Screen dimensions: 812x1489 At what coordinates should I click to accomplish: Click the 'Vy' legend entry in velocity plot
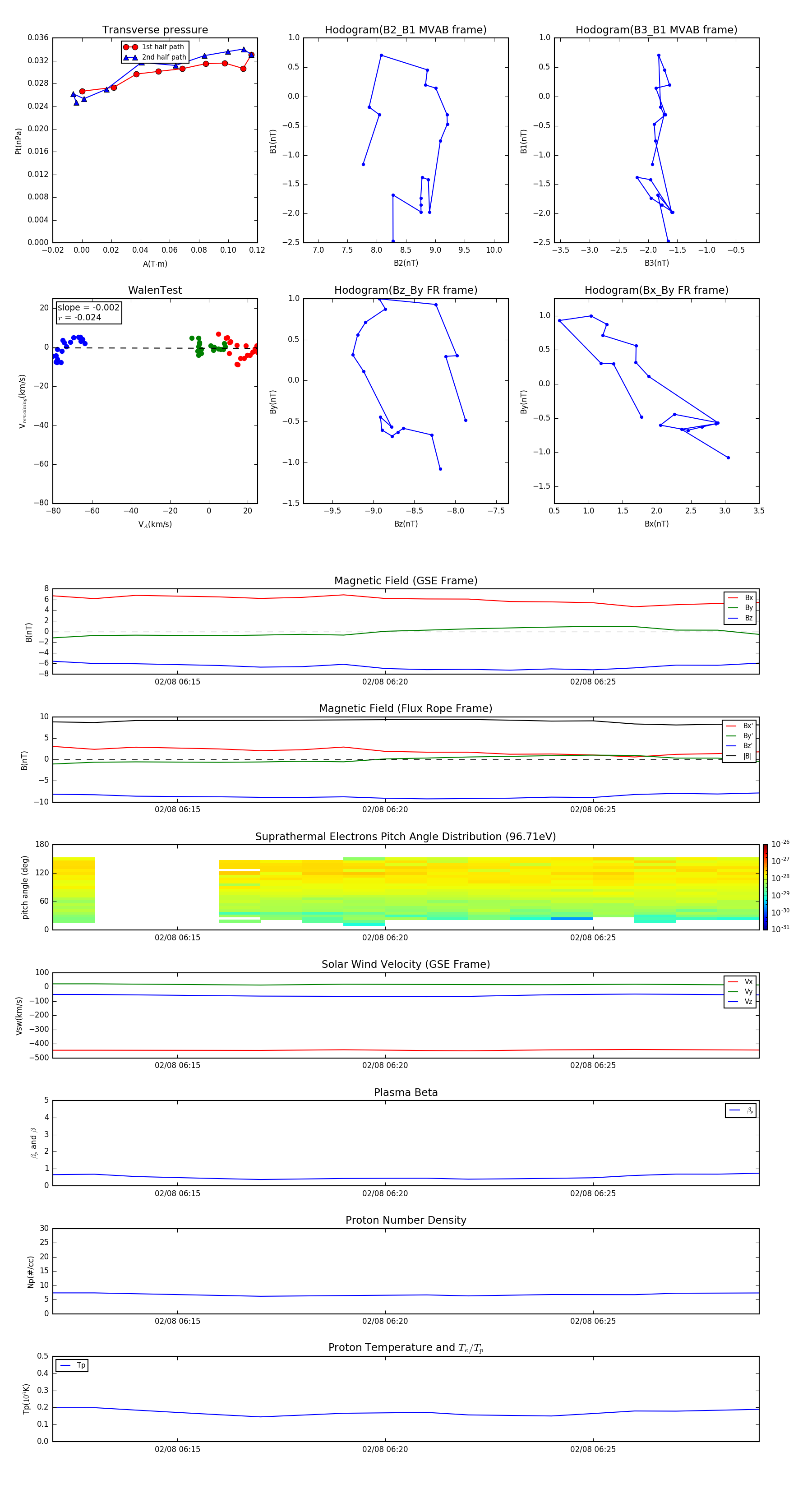coord(740,991)
